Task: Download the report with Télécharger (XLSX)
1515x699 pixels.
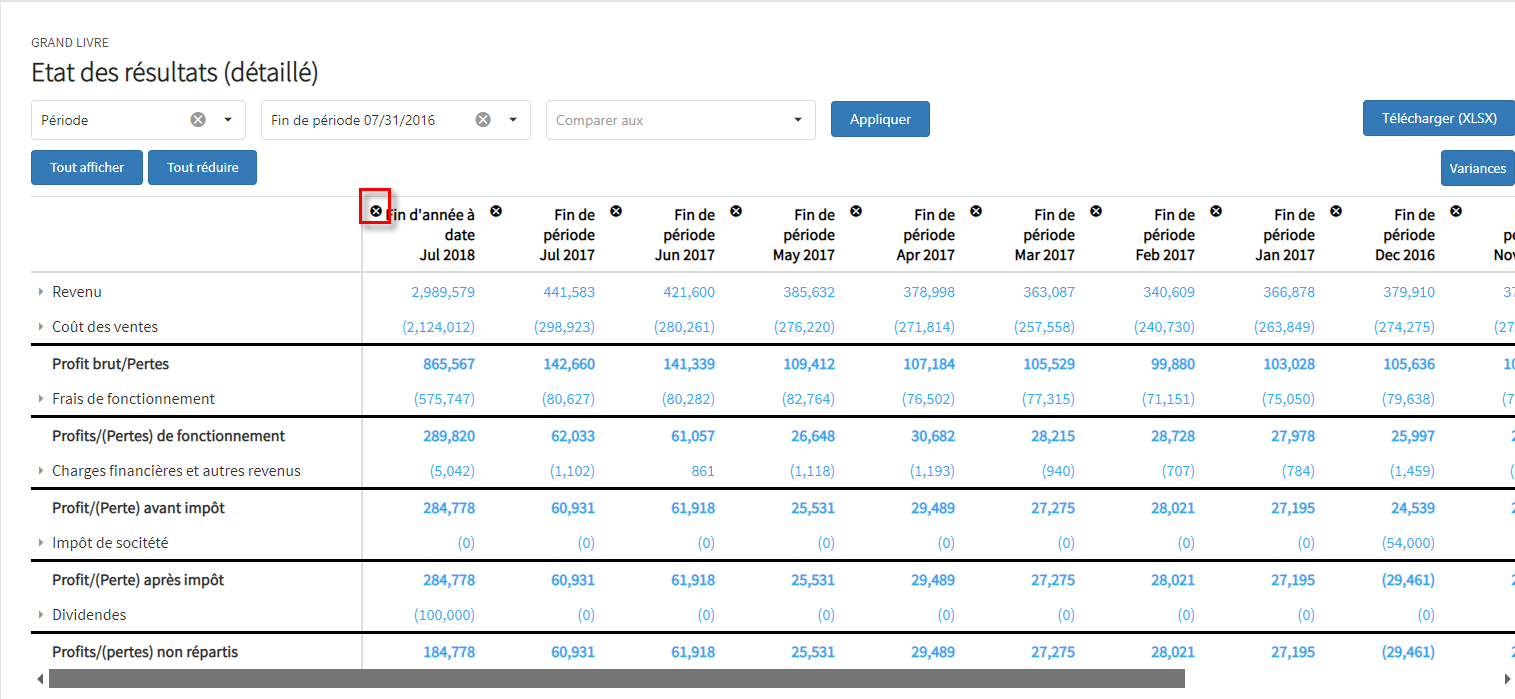Action: [x=1438, y=118]
